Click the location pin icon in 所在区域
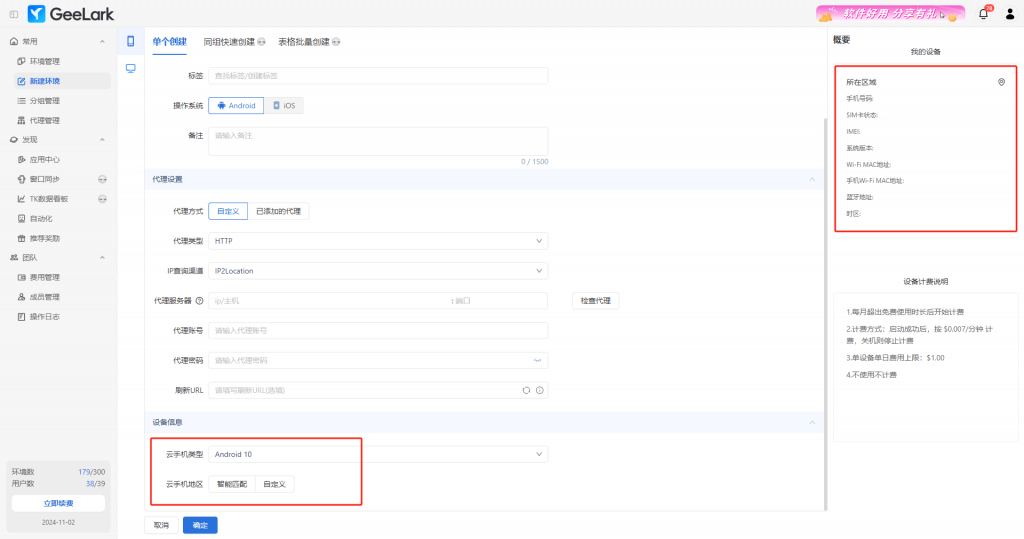This screenshot has height=539, width=1024. pos(1001,82)
